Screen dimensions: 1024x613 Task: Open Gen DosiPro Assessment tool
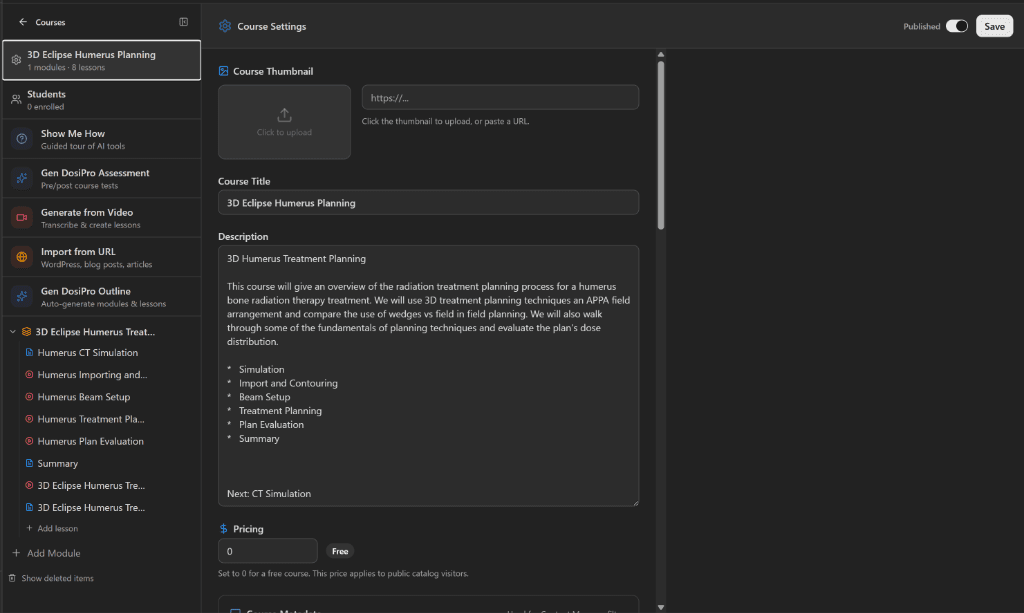click(101, 178)
